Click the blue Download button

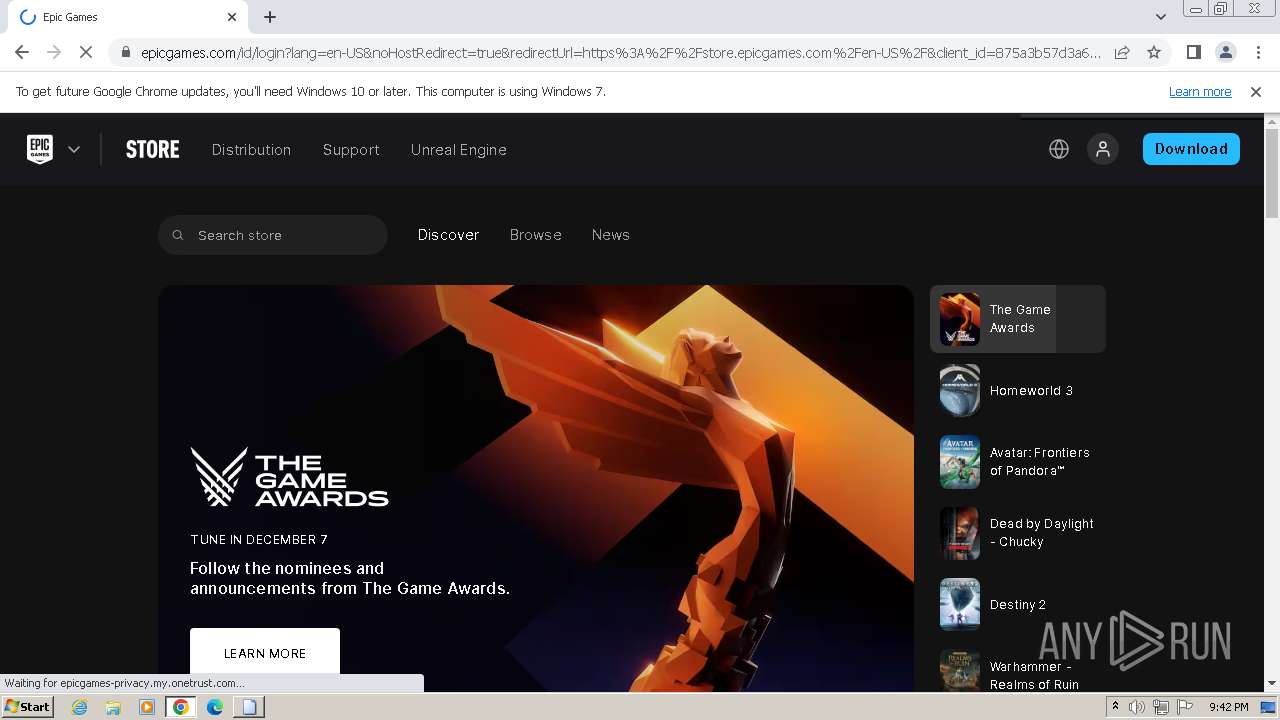(x=1191, y=149)
